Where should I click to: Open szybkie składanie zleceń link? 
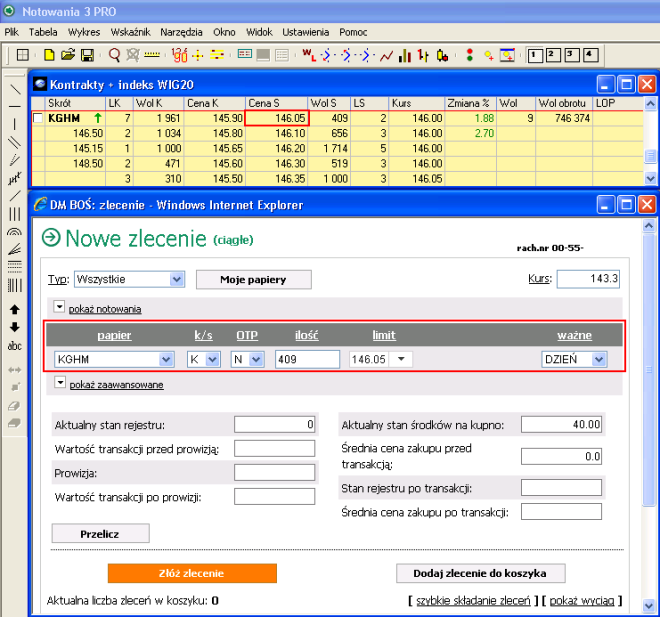[473, 601]
